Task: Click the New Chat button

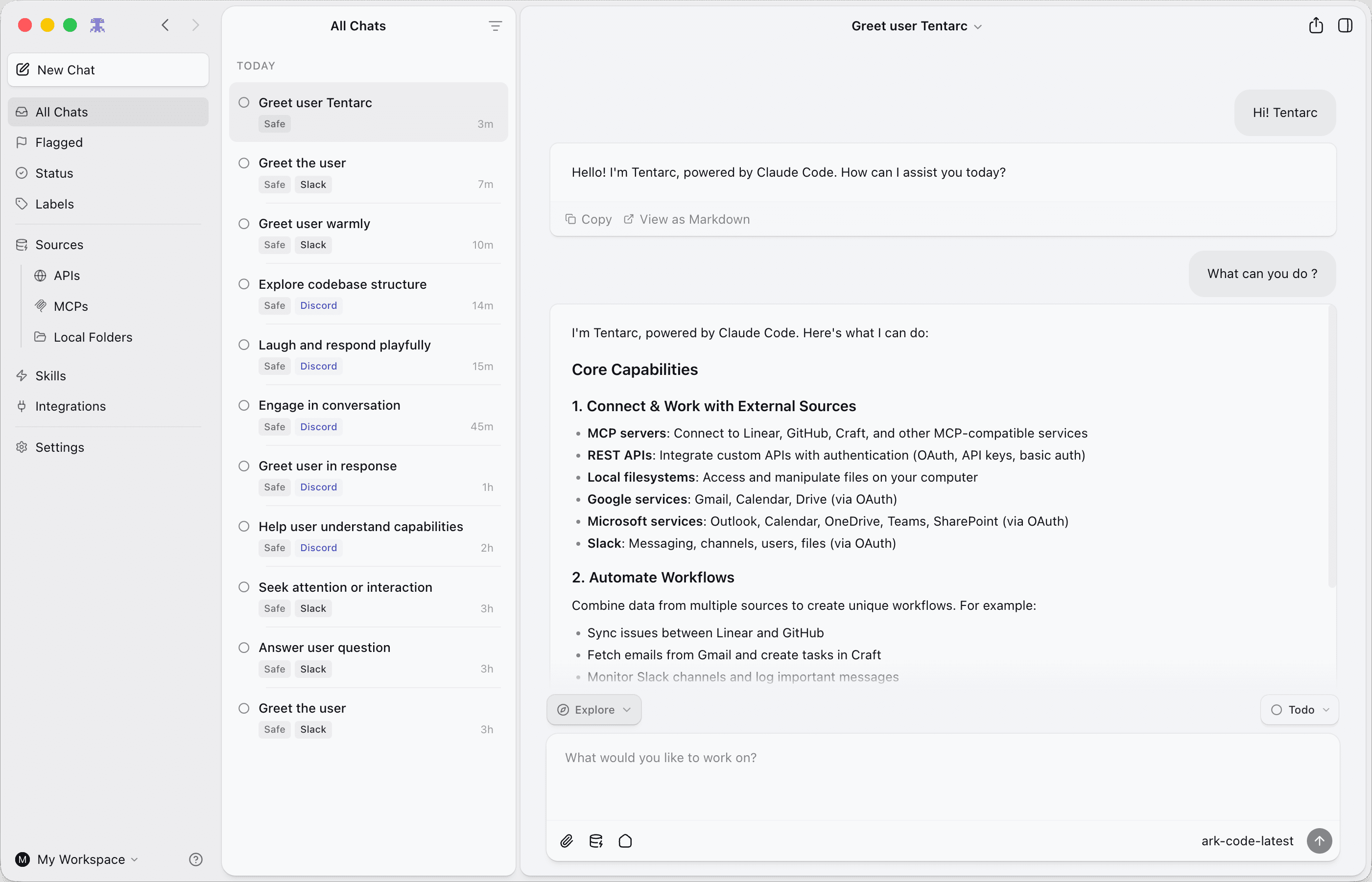Action: 108,70
